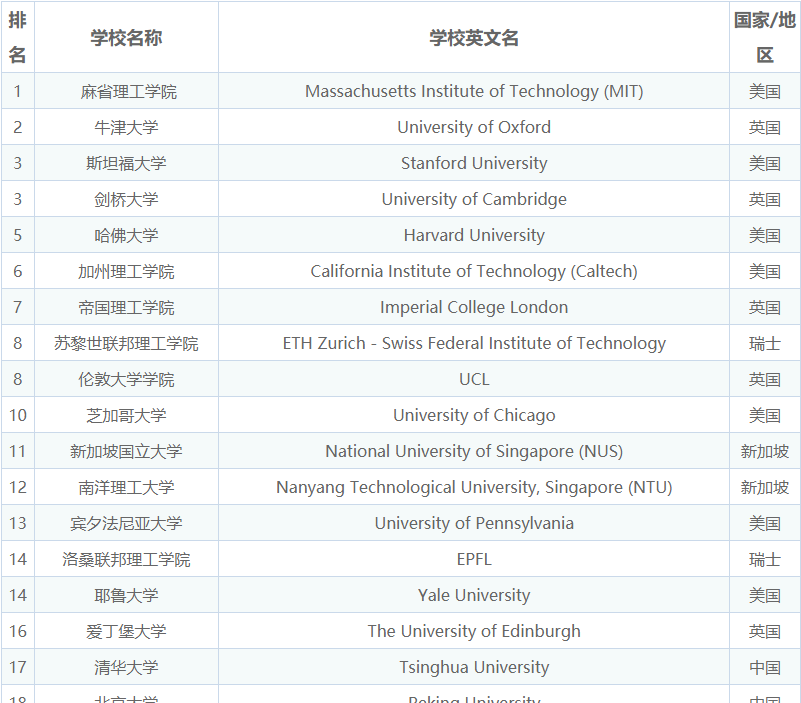The height and width of the screenshot is (703, 801).
Task: Select 英国 in the University of Cambridge row
Action: pyautogui.click(x=765, y=199)
